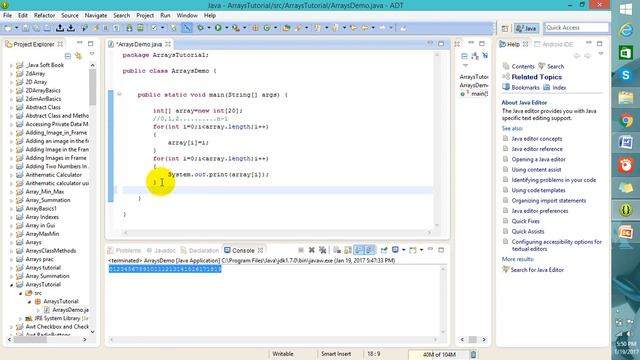
Task: Open the File menu
Action: click(x=7, y=16)
